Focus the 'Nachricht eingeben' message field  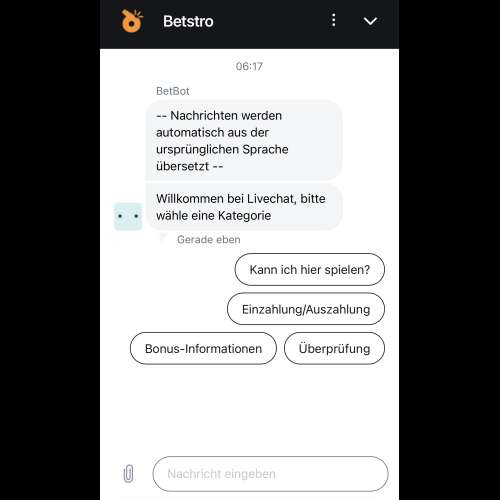(270, 474)
